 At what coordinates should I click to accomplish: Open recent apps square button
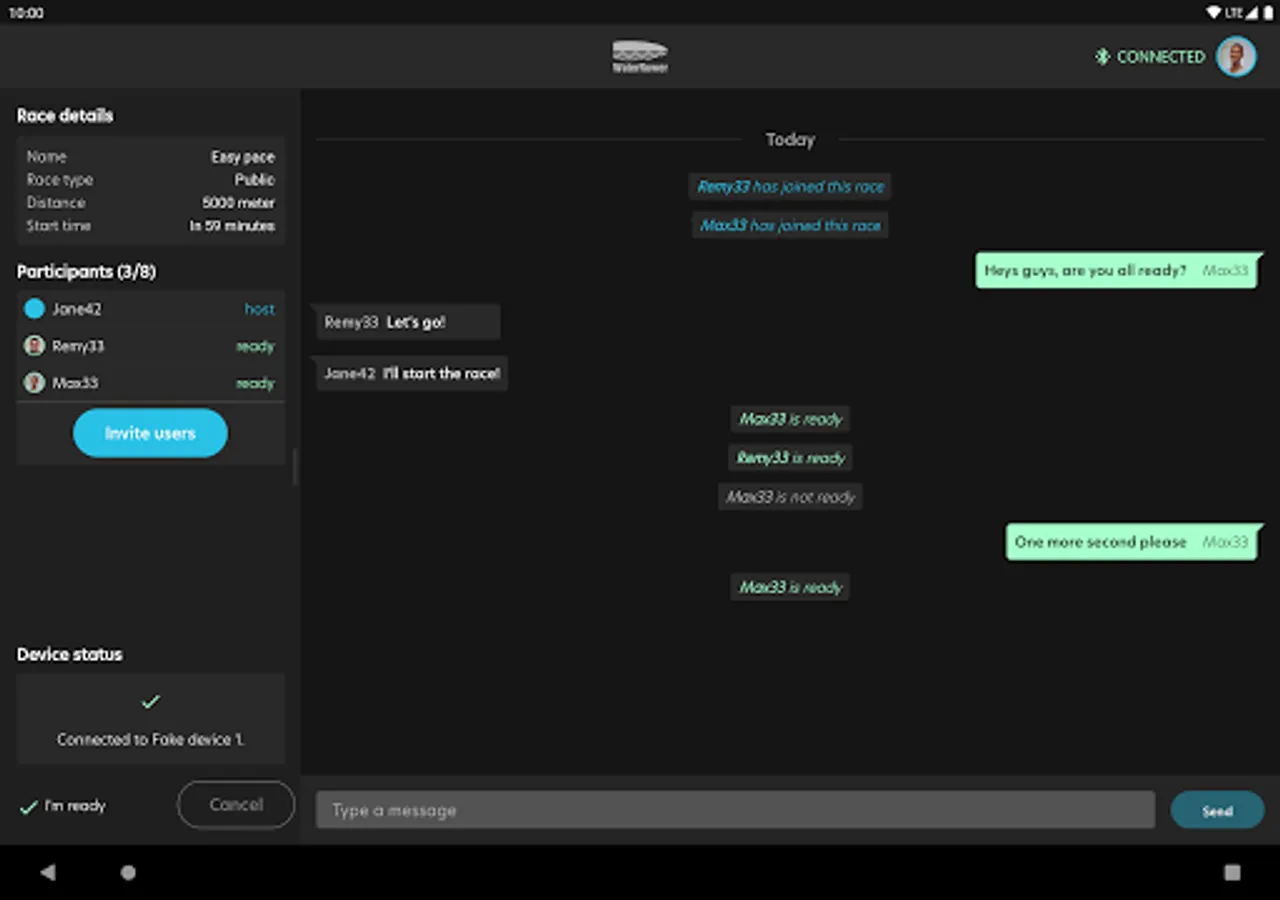[x=1232, y=872]
